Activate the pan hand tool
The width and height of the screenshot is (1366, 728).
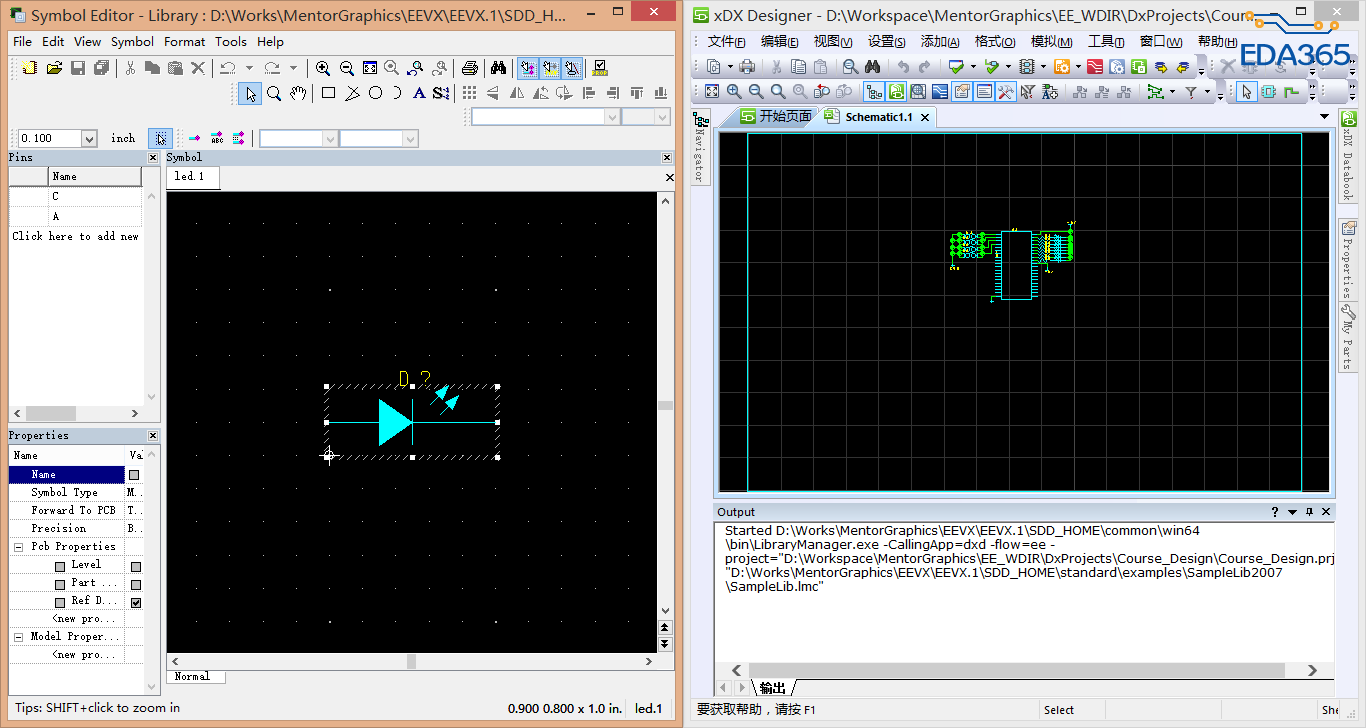pos(298,93)
